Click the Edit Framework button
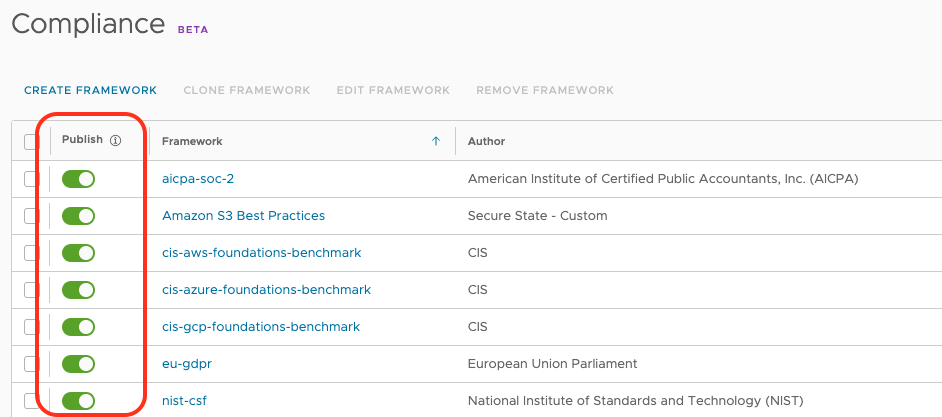 click(393, 90)
